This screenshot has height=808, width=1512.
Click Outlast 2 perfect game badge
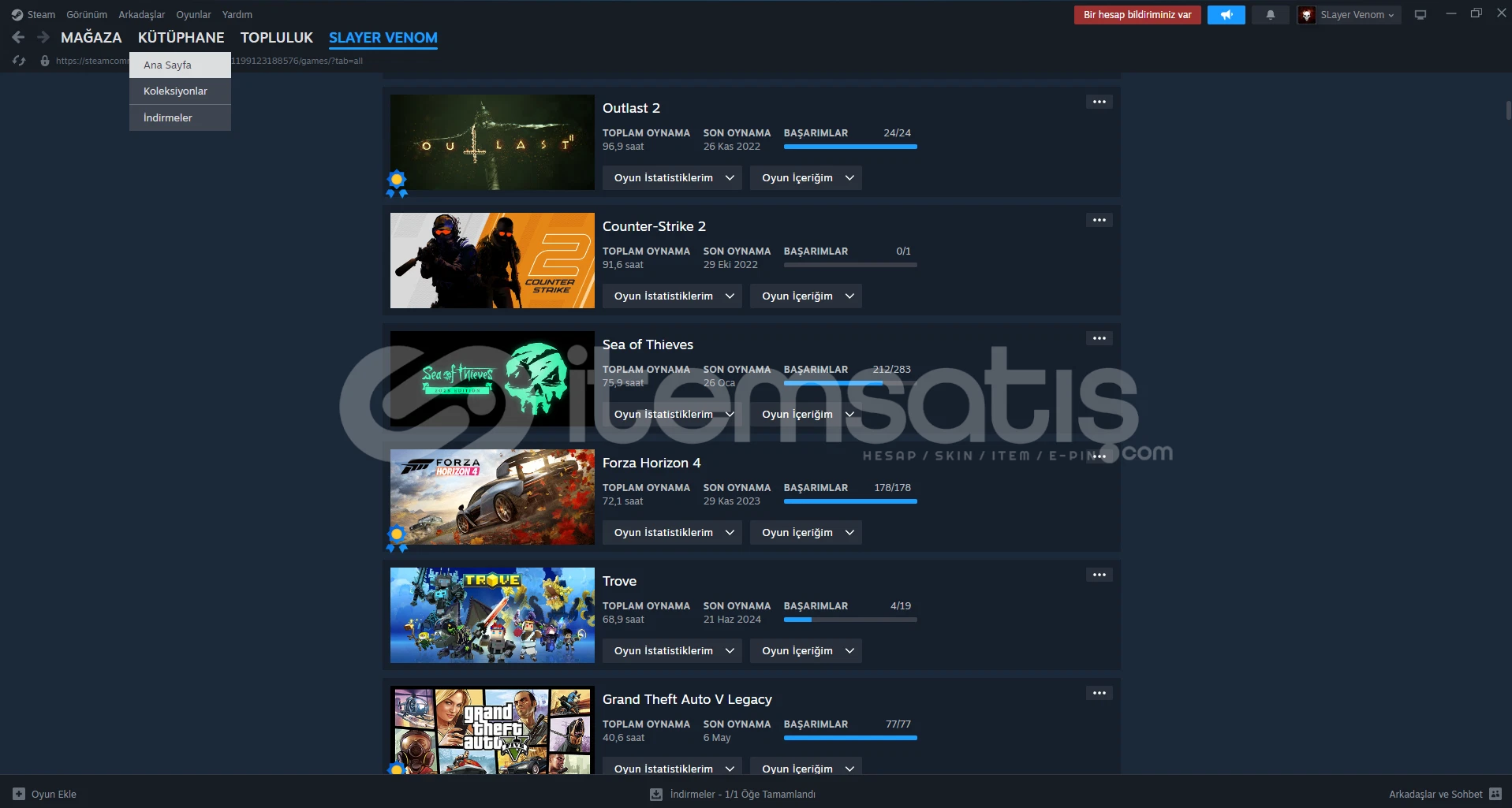point(397,184)
